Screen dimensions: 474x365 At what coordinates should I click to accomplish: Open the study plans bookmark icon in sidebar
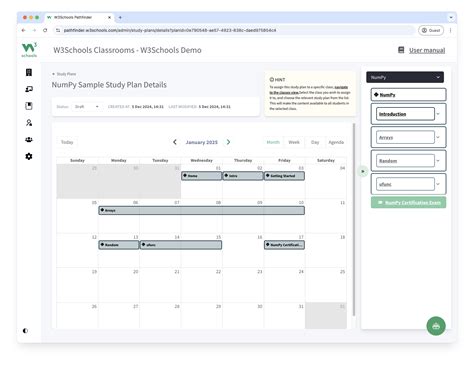click(x=29, y=106)
